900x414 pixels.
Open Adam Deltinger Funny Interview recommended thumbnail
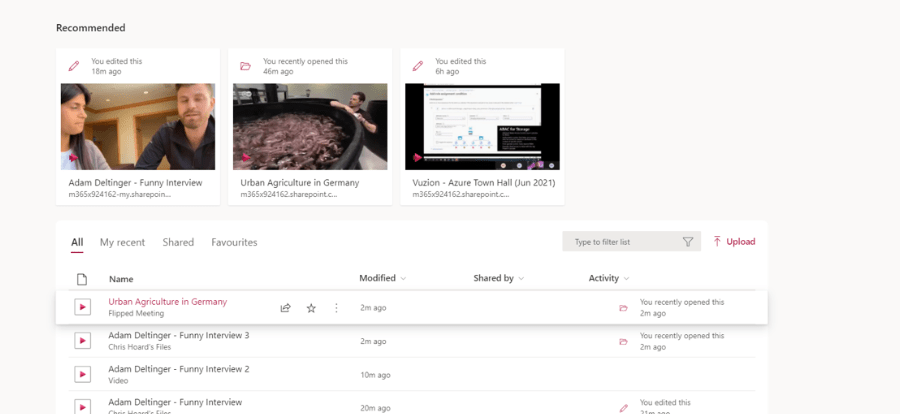click(138, 126)
